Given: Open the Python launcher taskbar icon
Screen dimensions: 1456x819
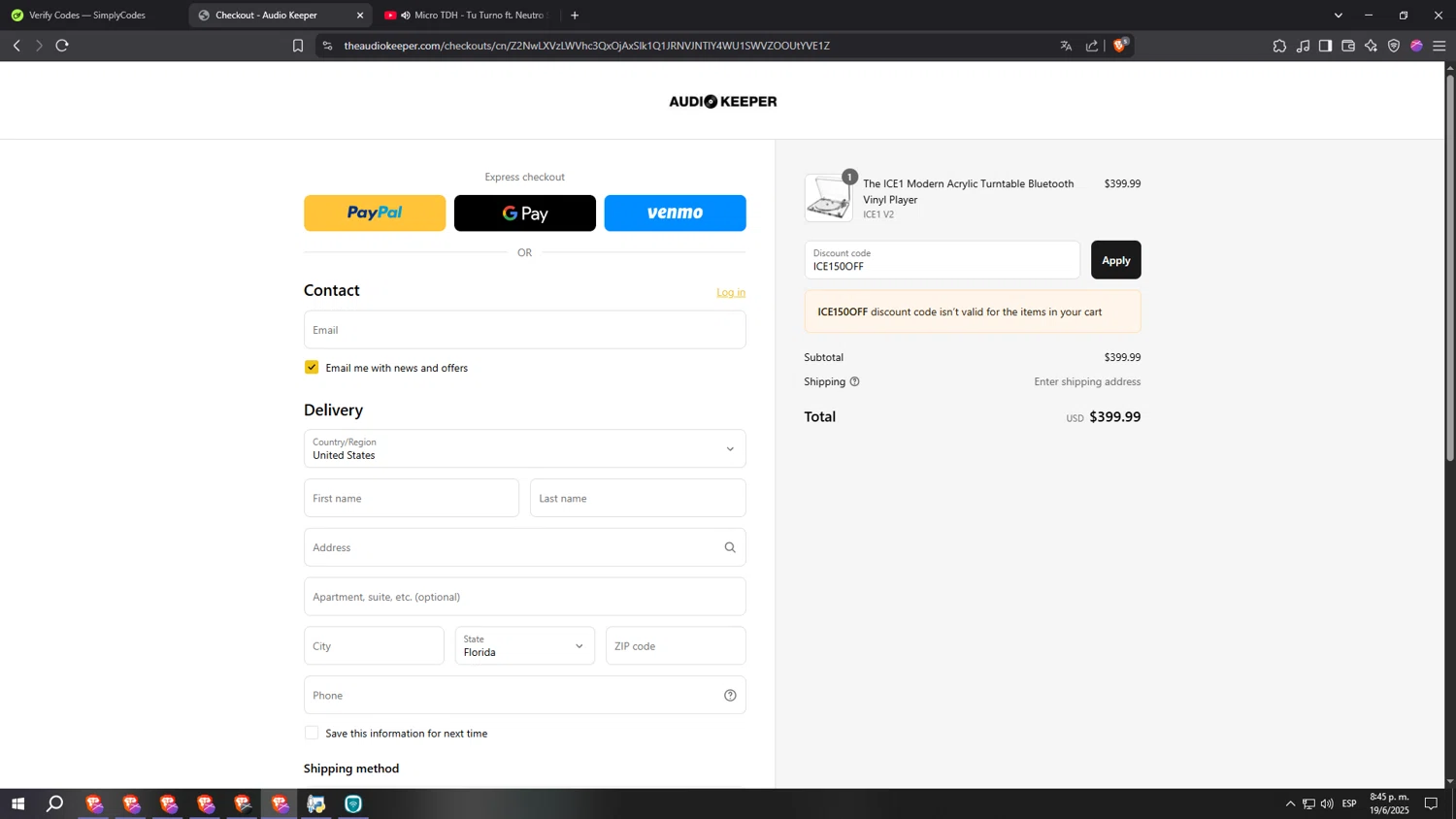Looking at the screenshot, I should point(316,803).
